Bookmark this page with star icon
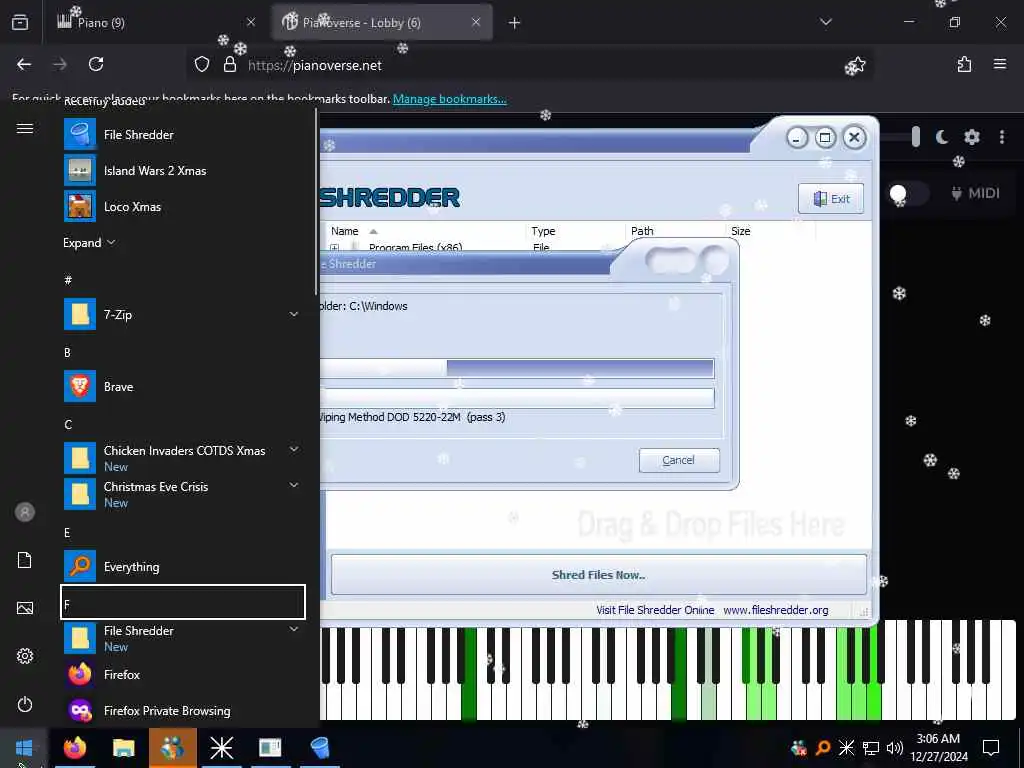 click(x=856, y=65)
